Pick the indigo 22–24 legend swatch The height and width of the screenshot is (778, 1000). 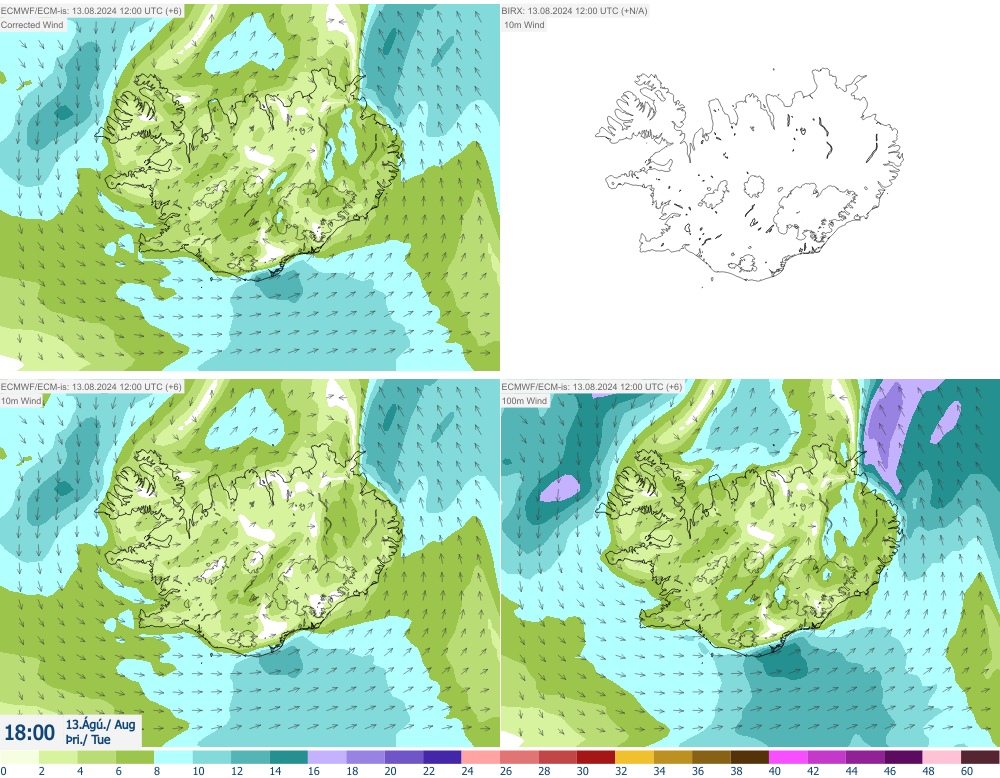(x=443, y=757)
